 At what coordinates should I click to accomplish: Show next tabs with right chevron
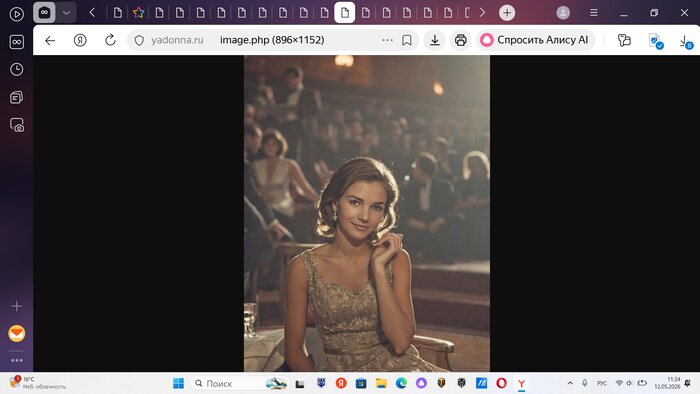coord(482,13)
